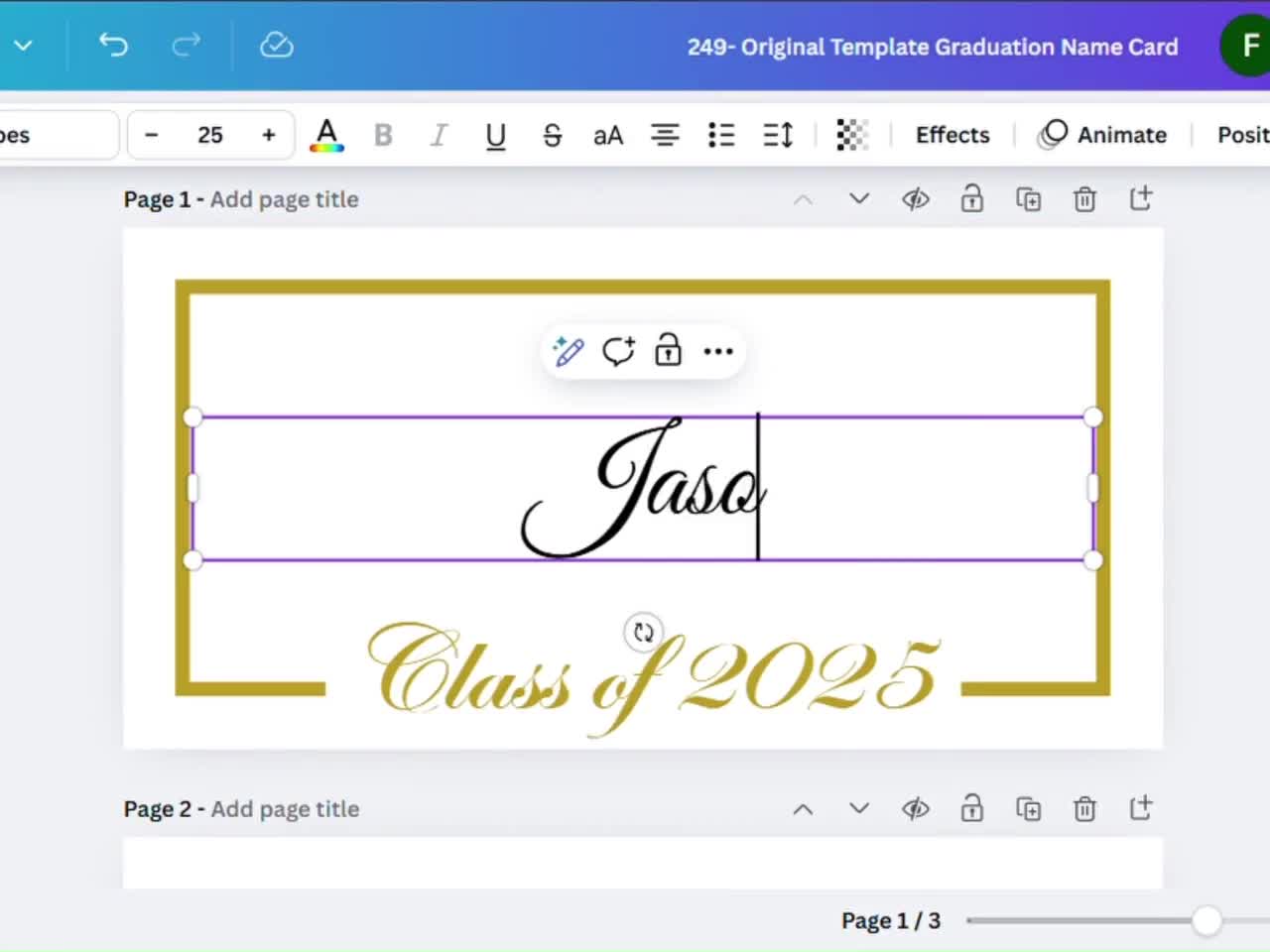The height and width of the screenshot is (952, 1270).
Task: Open the text color picker
Action: click(x=326, y=135)
